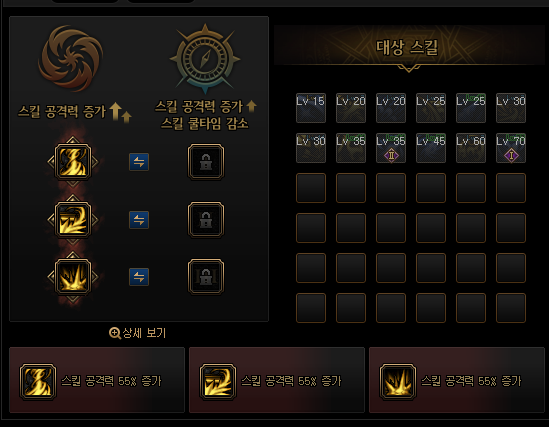The height and width of the screenshot is (427, 549).
Task: Click the locked slot II icon
Action: [206, 219]
